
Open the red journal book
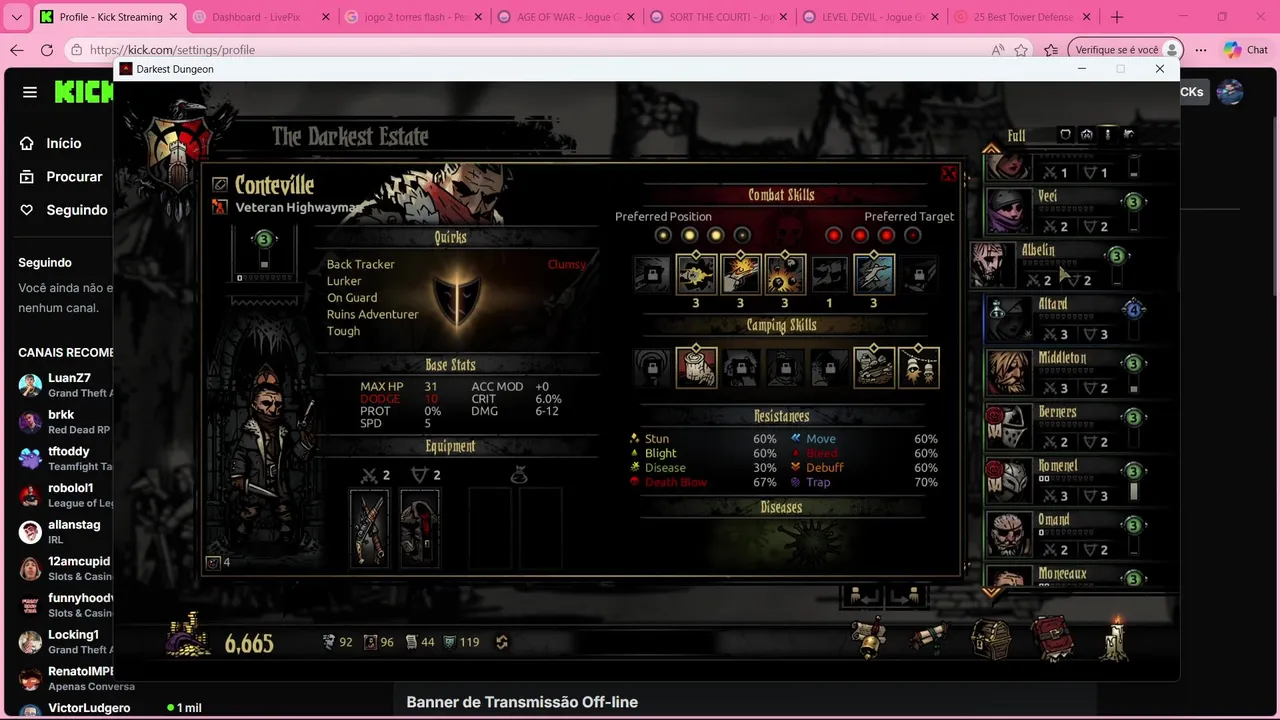point(1053,639)
